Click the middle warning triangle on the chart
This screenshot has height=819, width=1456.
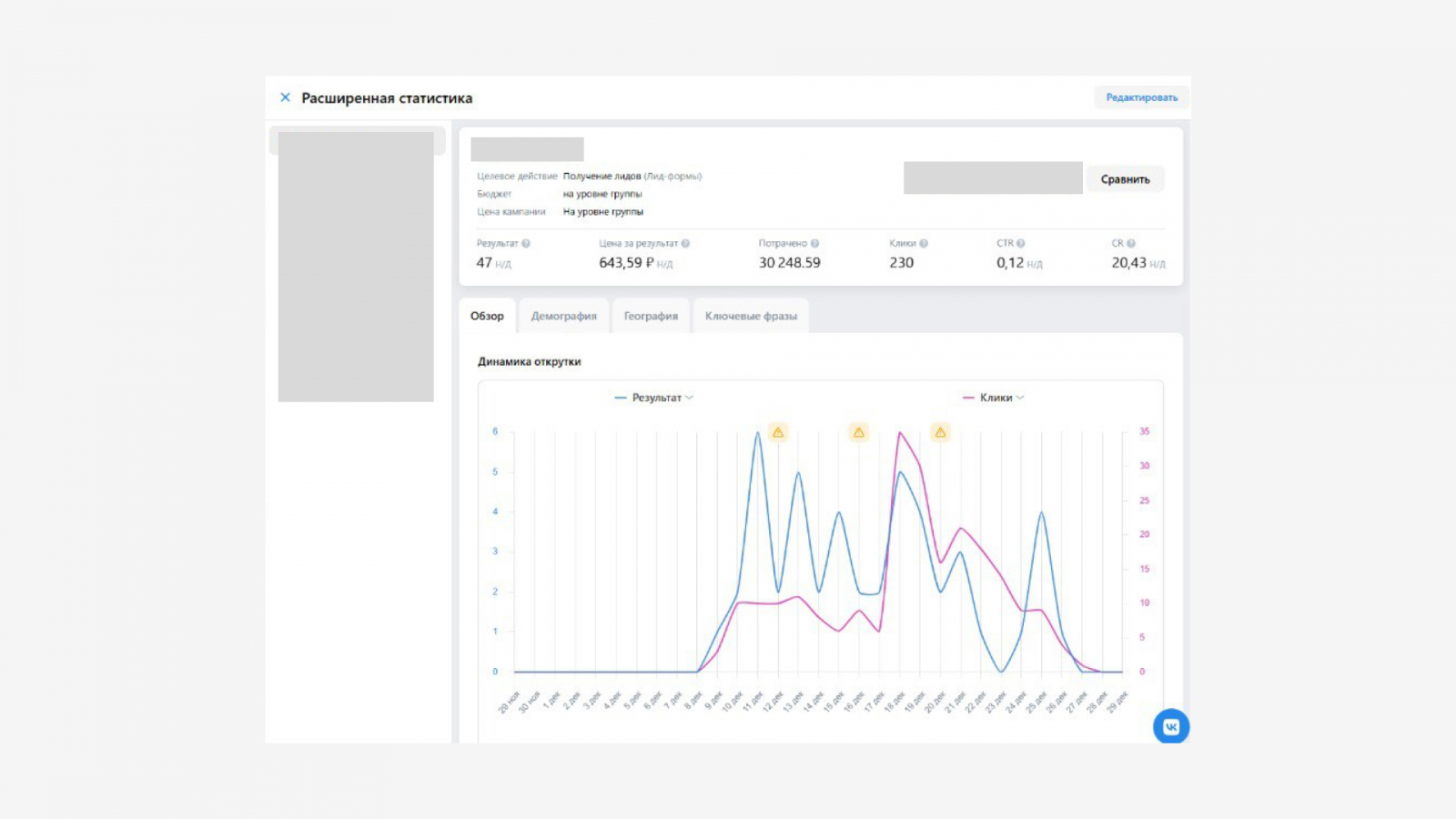click(858, 432)
